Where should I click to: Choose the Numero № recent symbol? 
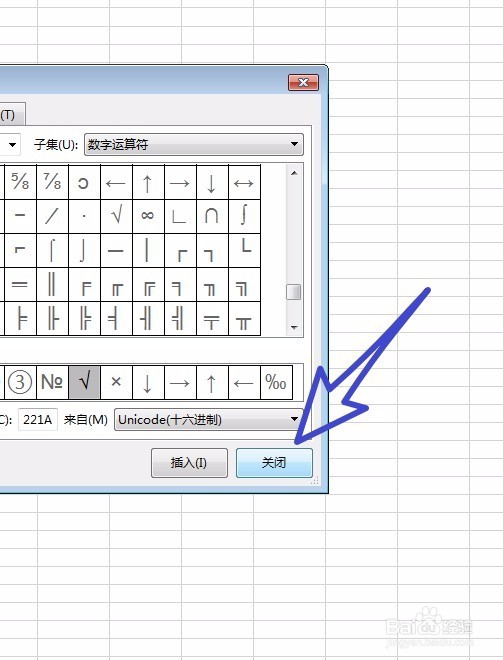53,382
